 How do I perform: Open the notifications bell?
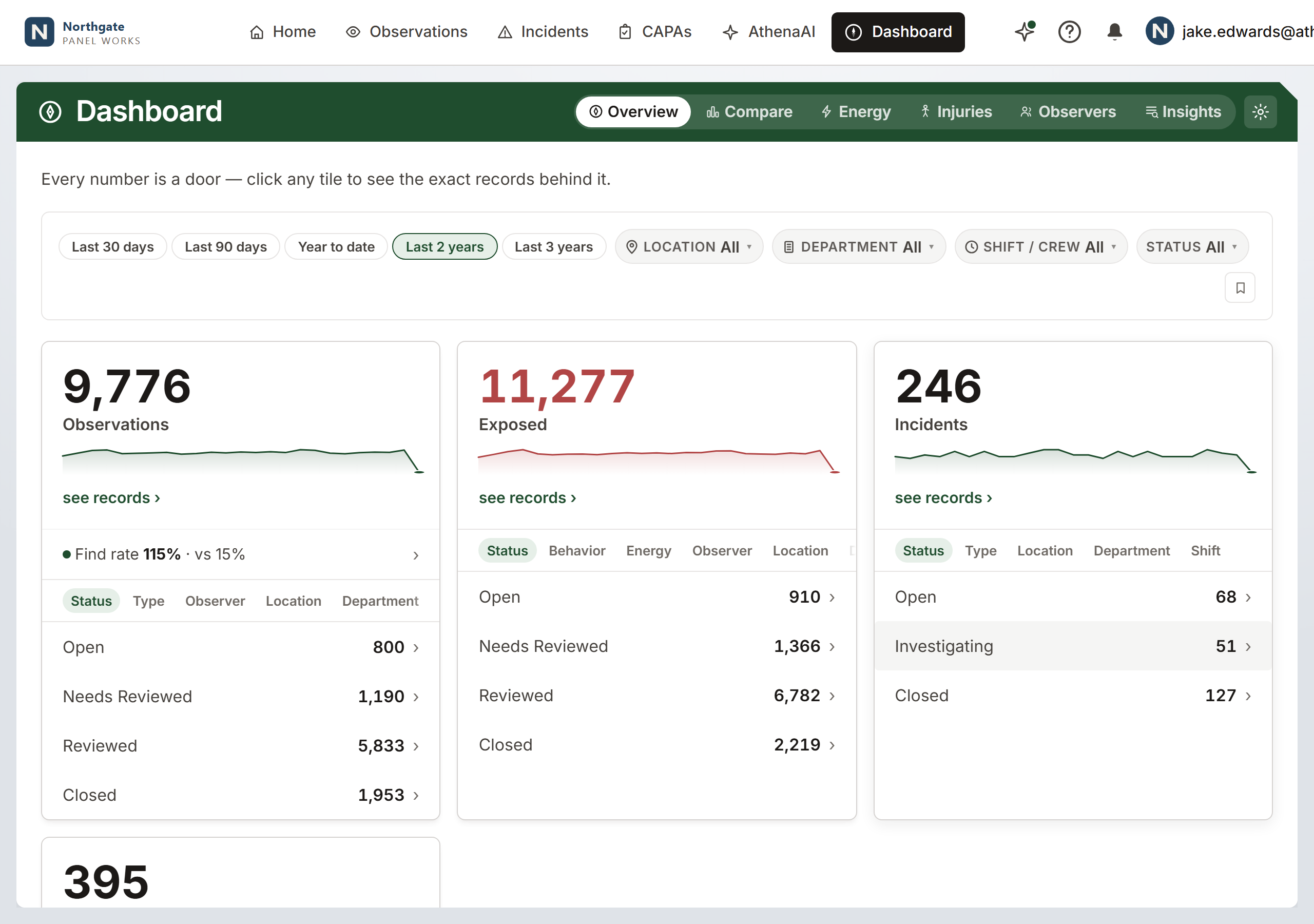pos(1114,31)
